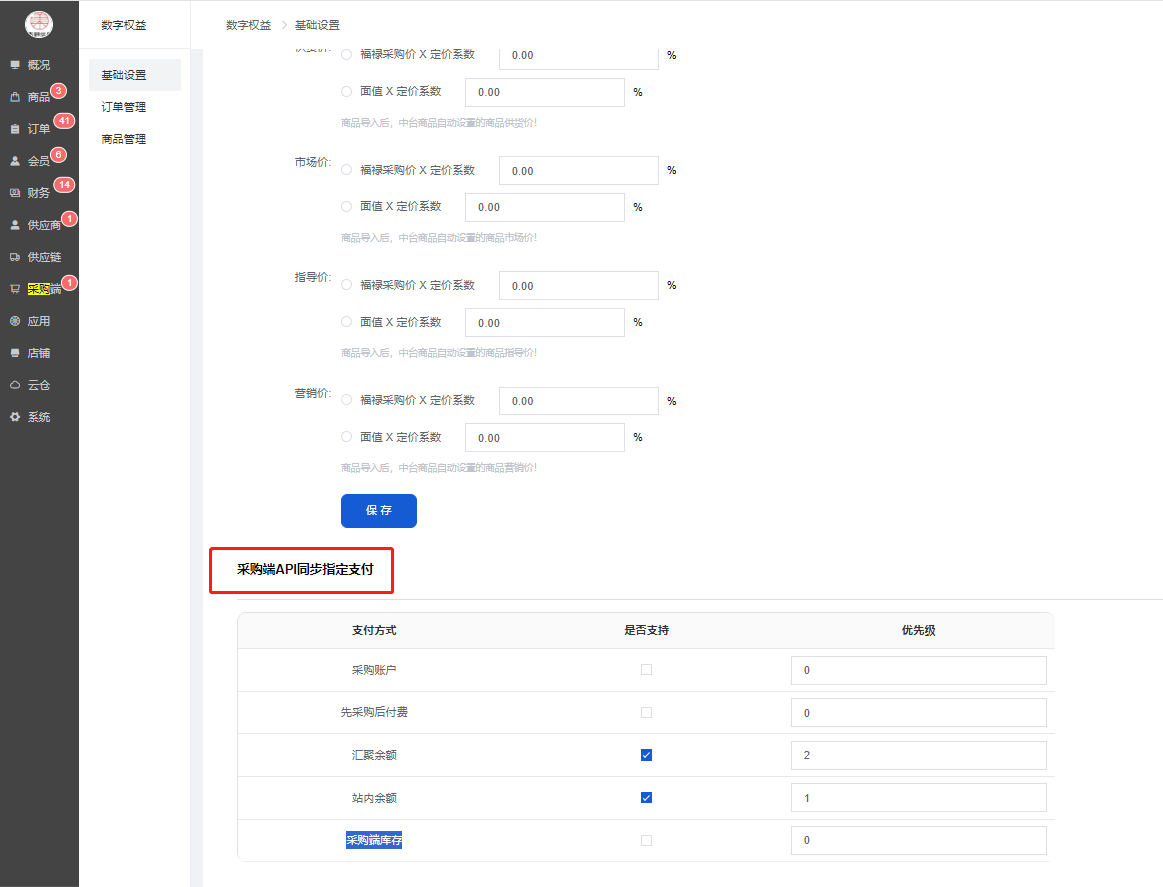The height and width of the screenshot is (887, 1163).
Task: Open 供应链 via its truck icon
Action: [x=15, y=257]
